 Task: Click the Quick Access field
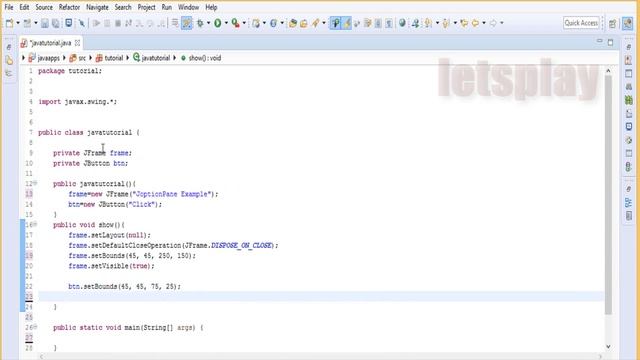pos(581,23)
